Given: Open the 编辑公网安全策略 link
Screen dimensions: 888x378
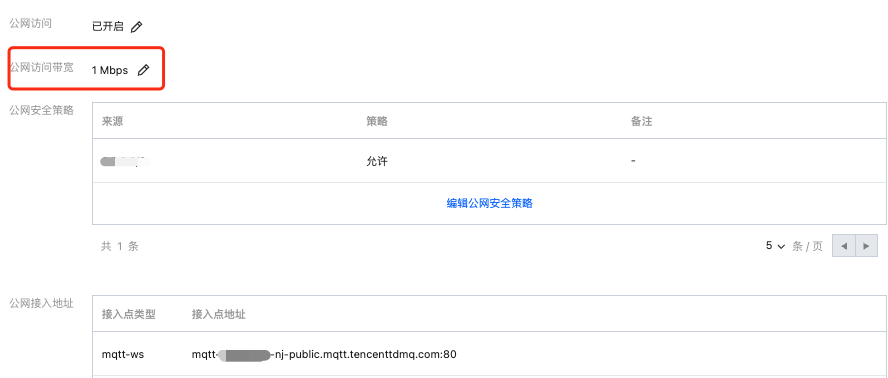Looking at the screenshot, I should coord(489,203).
